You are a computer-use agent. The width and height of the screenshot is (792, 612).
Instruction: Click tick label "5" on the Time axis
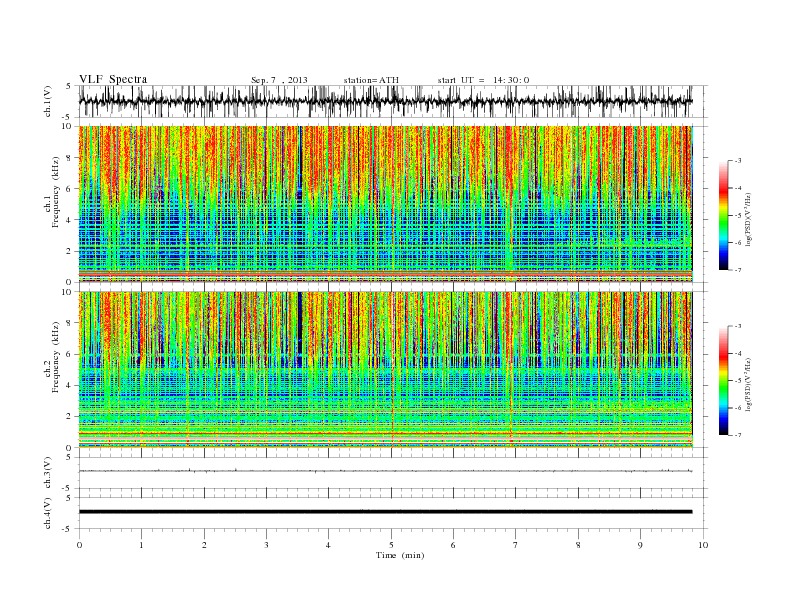(391, 545)
